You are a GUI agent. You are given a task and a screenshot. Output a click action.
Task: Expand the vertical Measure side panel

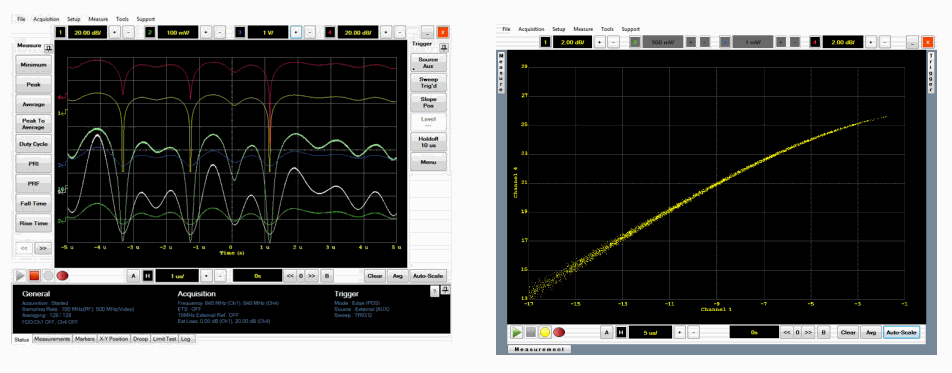click(x=502, y=73)
